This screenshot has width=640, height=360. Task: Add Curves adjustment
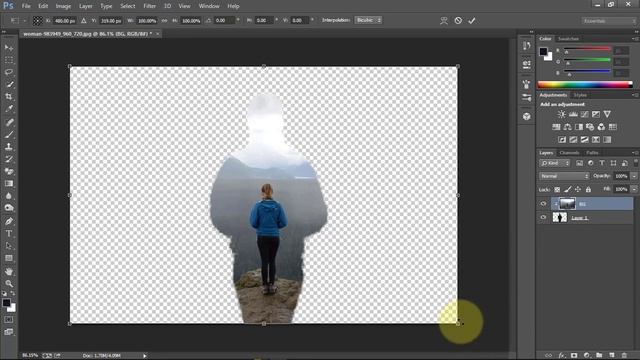coord(584,114)
